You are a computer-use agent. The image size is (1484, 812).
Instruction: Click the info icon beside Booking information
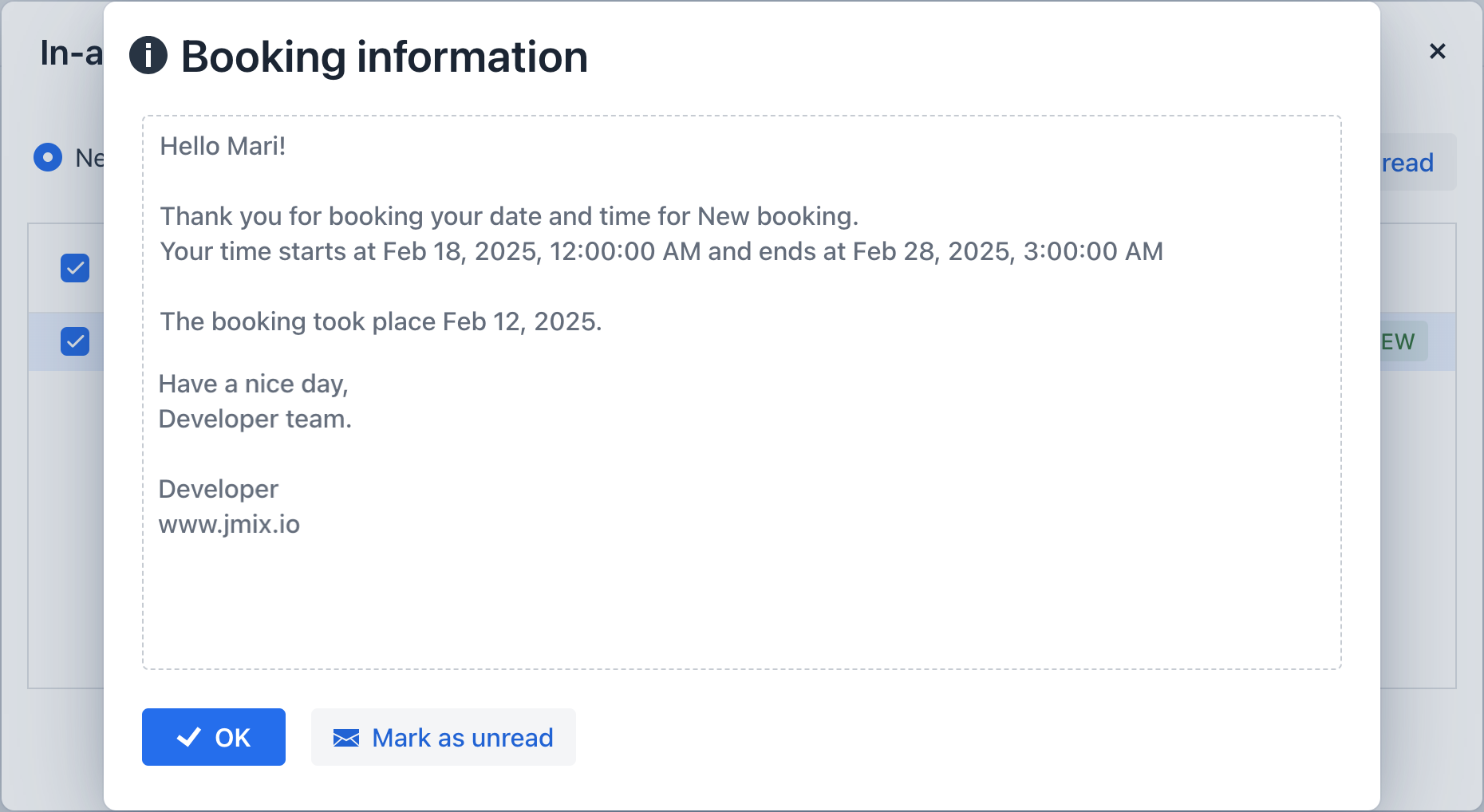(148, 56)
